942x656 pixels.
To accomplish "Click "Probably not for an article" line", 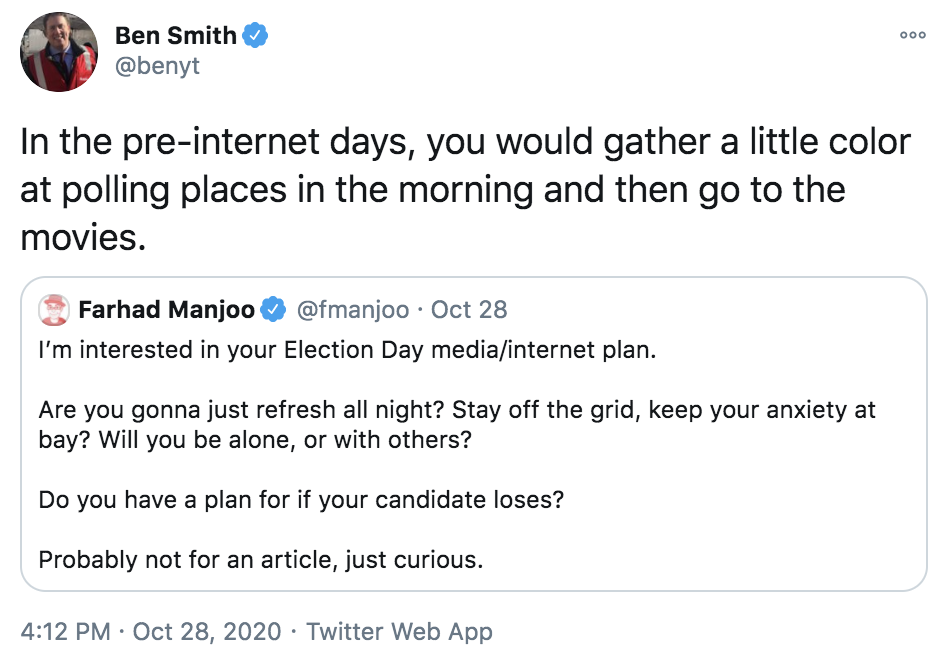I will [261, 558].
